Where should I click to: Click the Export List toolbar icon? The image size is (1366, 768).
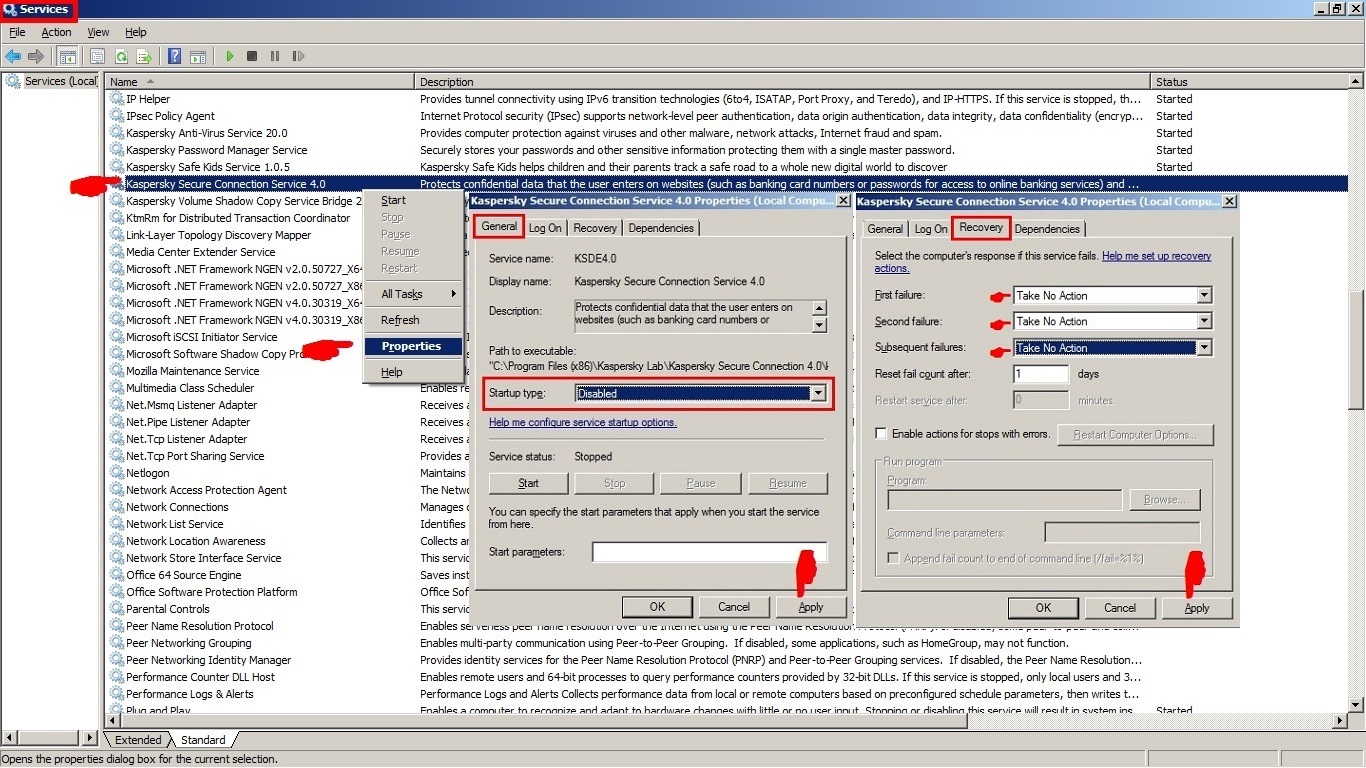click(144, 57)
